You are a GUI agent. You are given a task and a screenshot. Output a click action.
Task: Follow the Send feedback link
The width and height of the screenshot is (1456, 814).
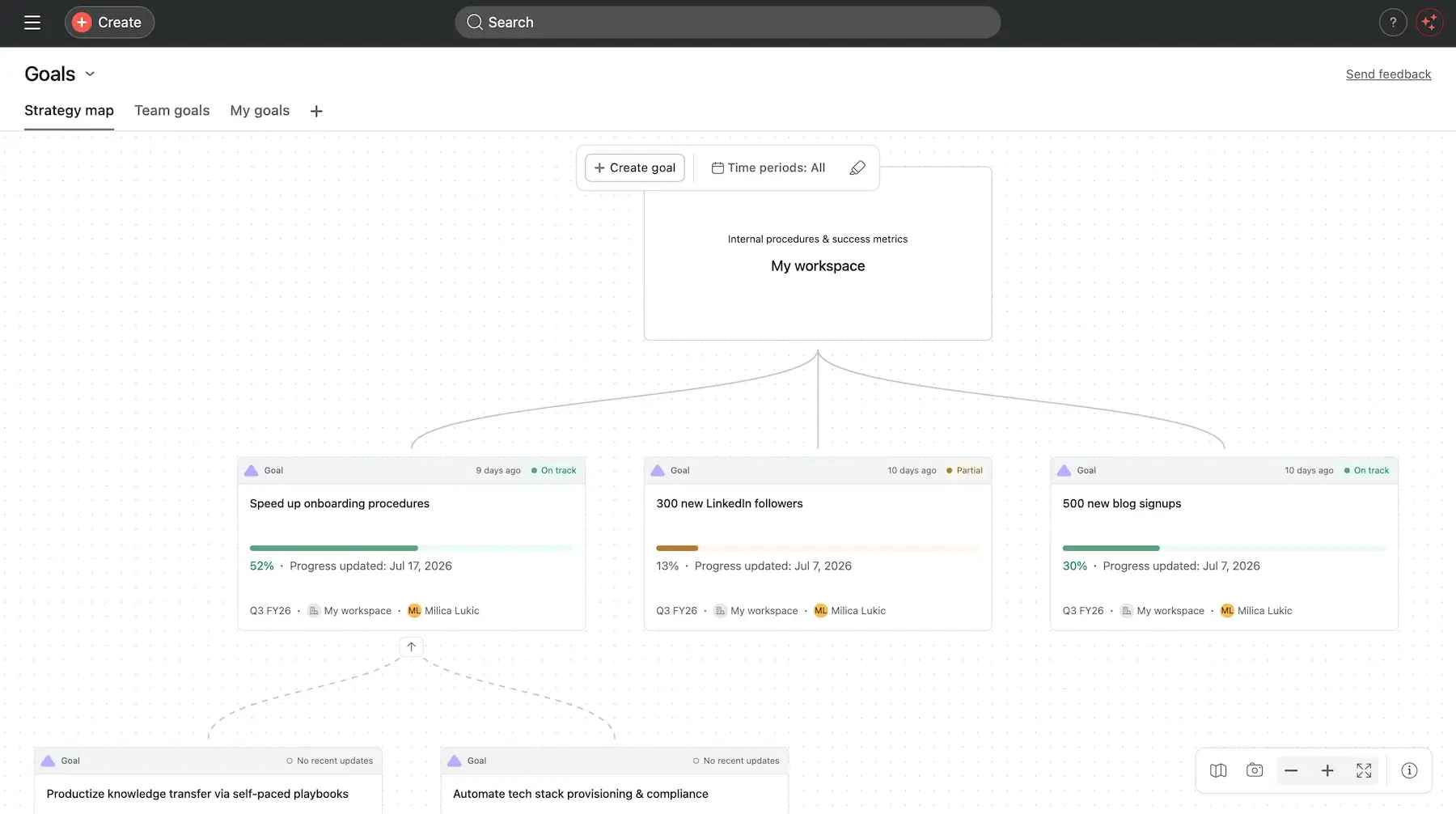(1388, 74)
